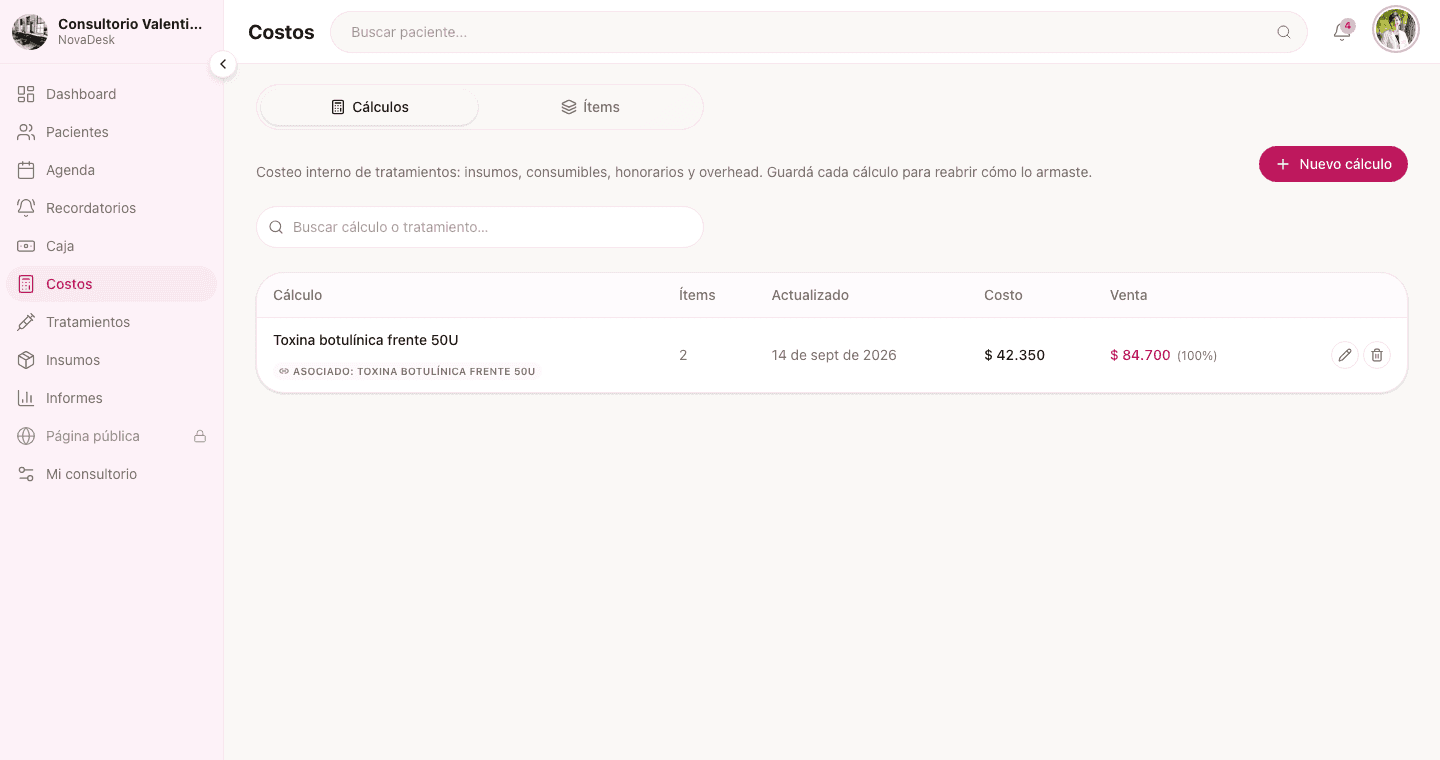Open the Página pública item
Screen dimensions: 1440x760
(111, 436)
